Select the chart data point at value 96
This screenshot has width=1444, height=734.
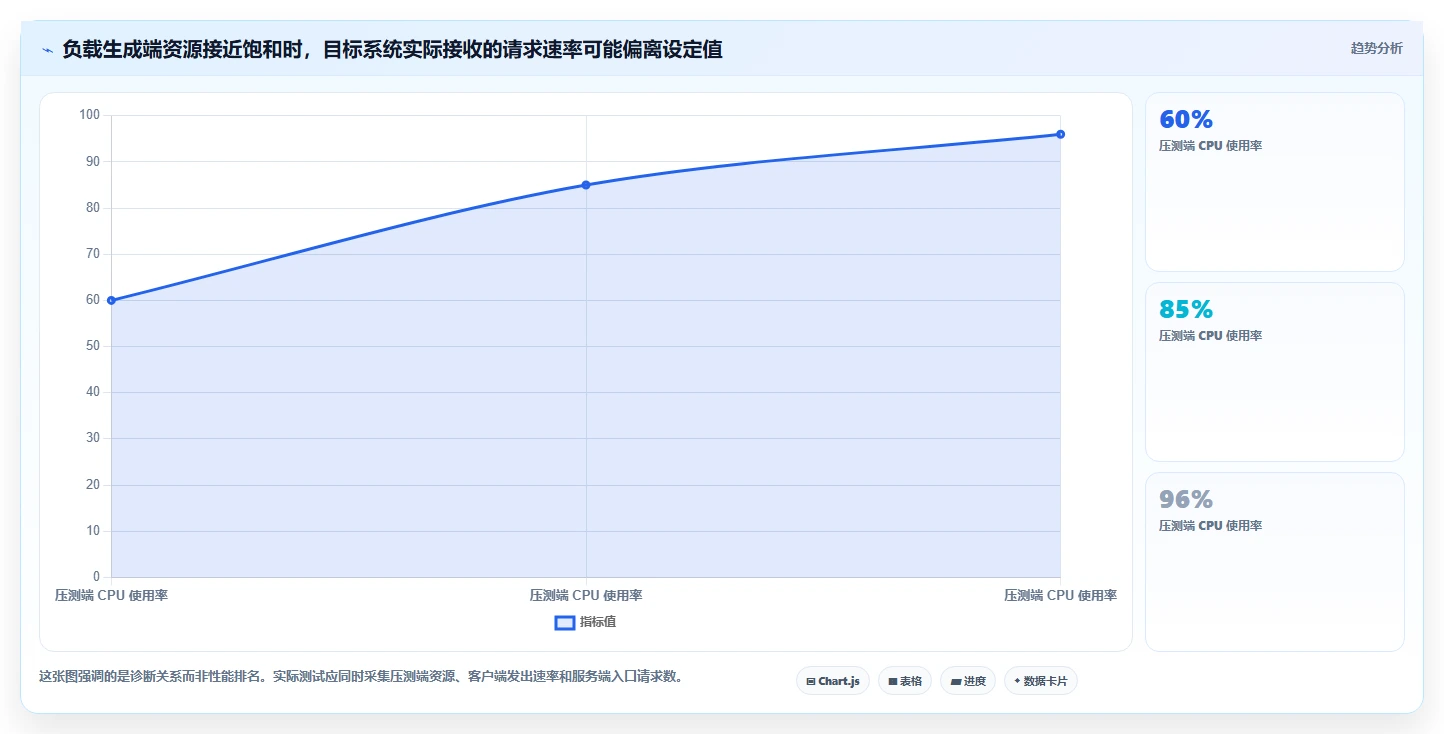[x=1060, y=134]
